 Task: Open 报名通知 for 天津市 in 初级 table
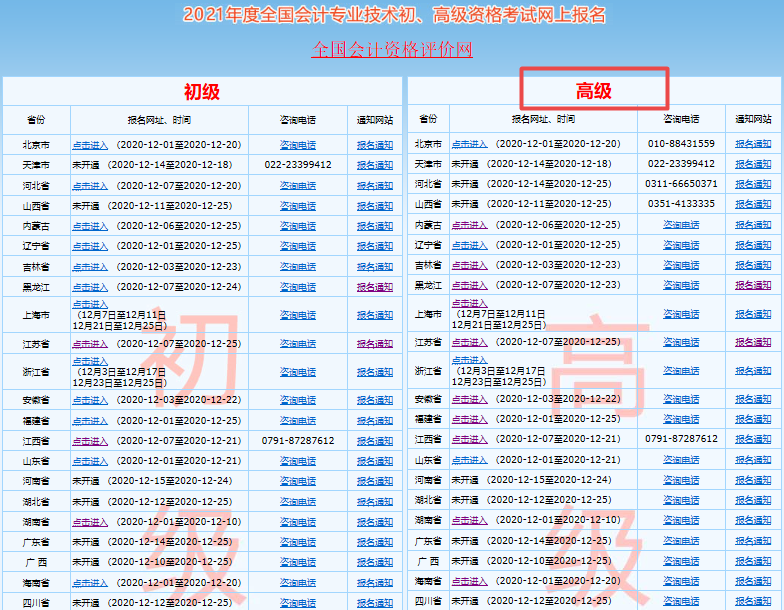(375, 166)
